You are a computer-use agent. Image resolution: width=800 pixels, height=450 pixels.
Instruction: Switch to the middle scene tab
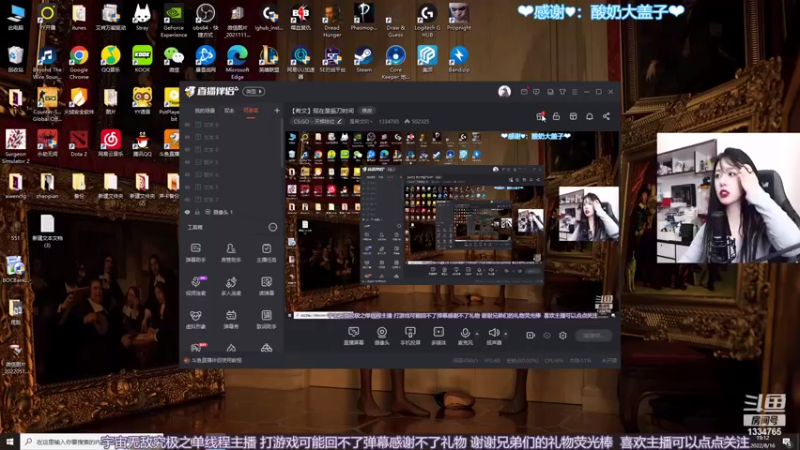pyautogui.click(x=229, y=111)
